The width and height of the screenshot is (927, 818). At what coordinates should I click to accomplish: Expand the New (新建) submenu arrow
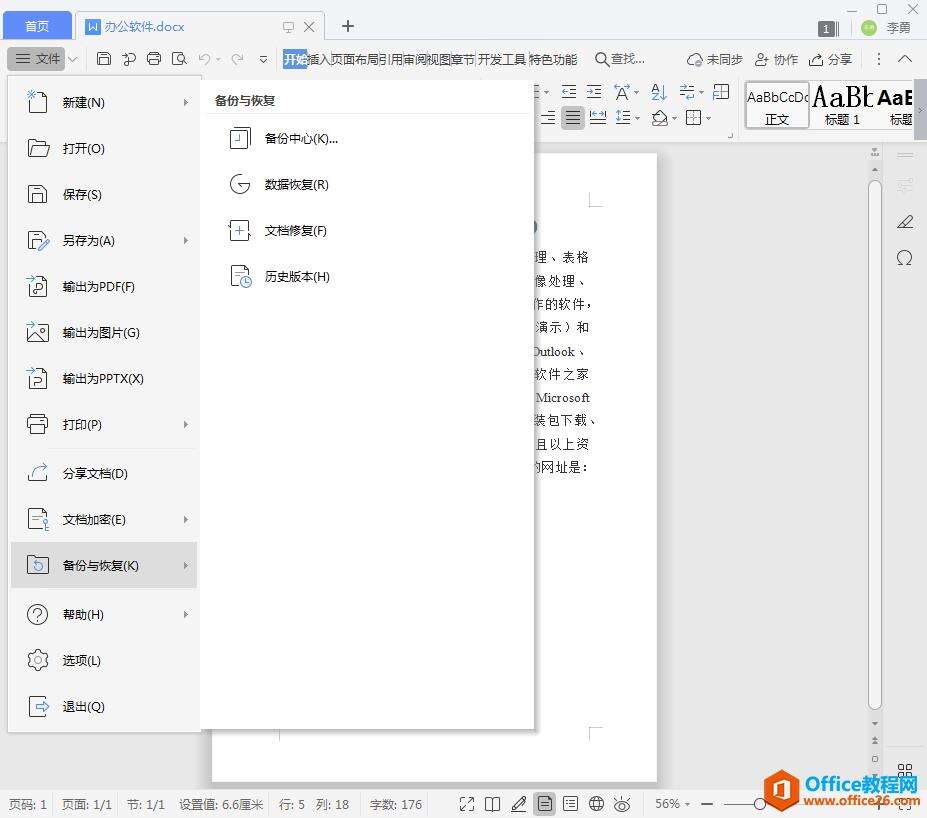(186, 103)
